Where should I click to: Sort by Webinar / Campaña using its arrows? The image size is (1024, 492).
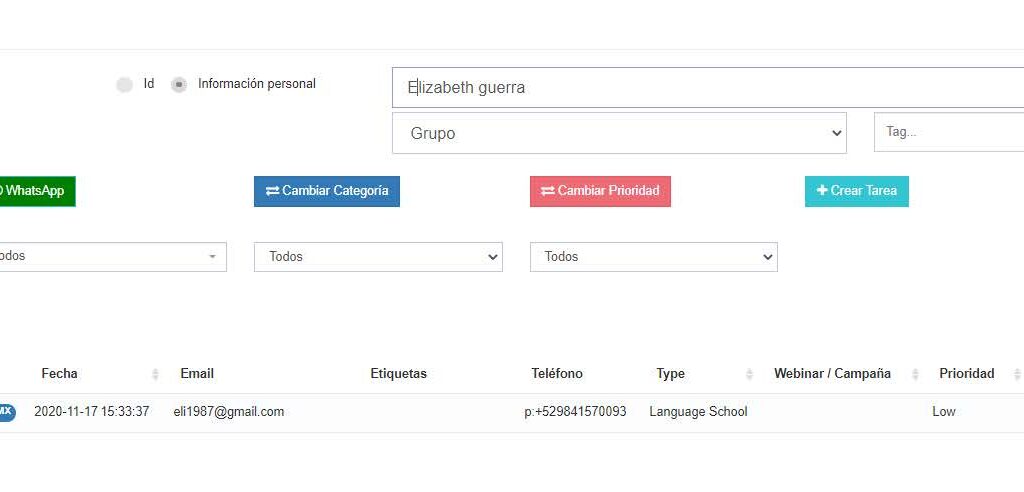[915, 374]
